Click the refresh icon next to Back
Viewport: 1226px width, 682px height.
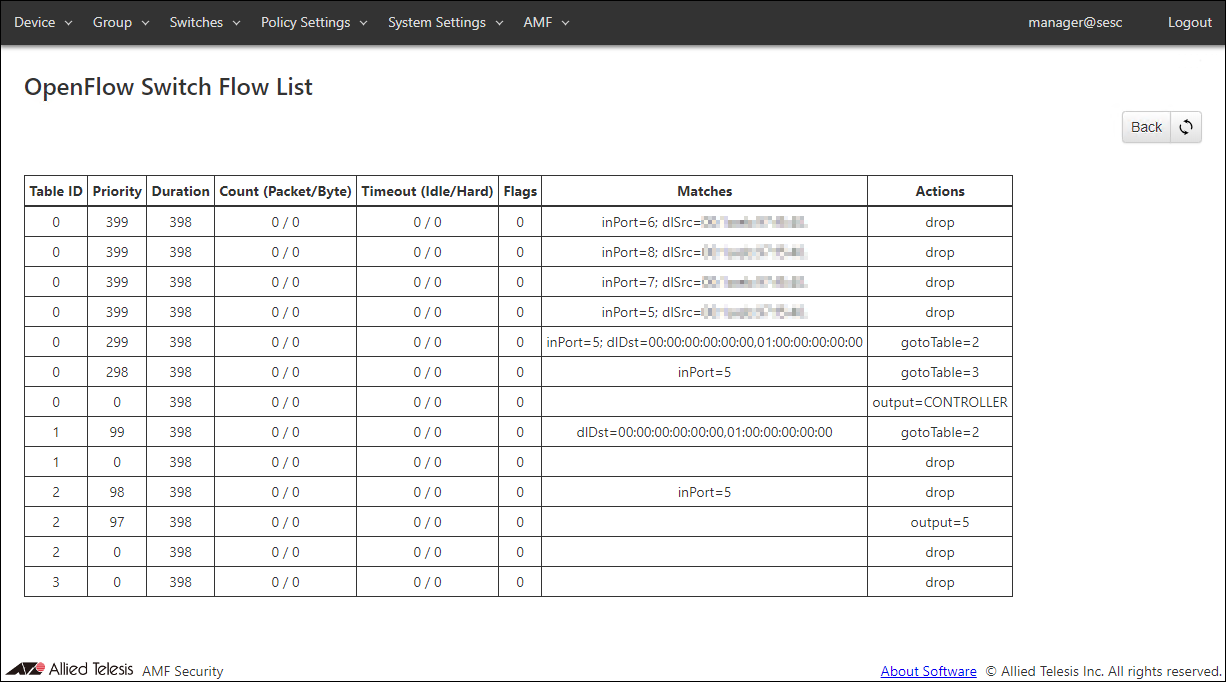[x=1186, y=127]
